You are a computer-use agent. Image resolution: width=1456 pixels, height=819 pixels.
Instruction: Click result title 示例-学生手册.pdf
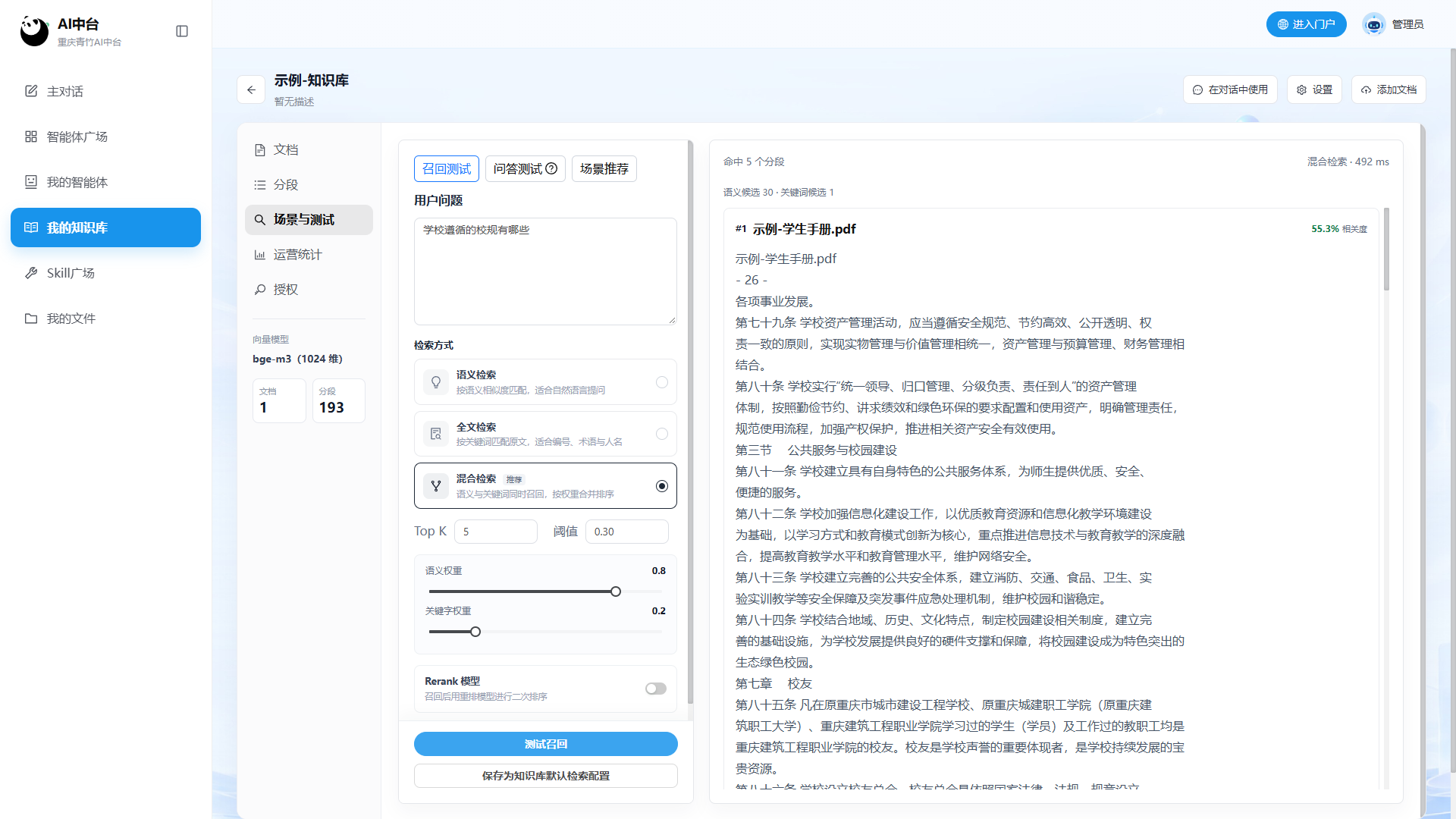point(804,229)
